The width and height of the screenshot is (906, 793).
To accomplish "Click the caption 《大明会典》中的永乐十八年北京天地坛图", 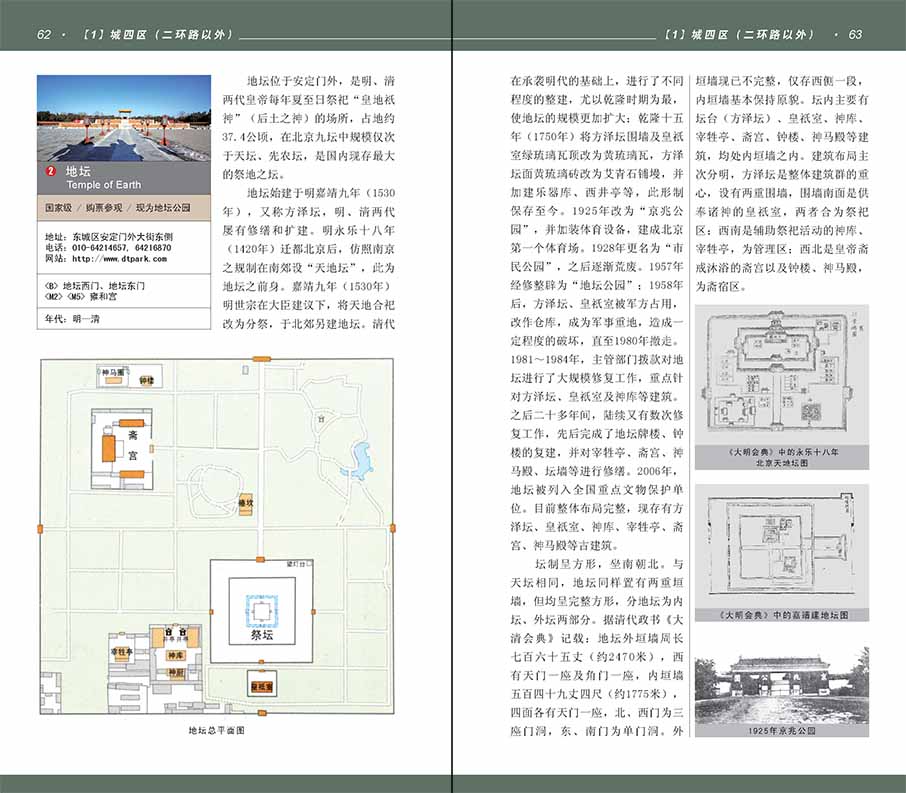I will [x=782, y=458].
